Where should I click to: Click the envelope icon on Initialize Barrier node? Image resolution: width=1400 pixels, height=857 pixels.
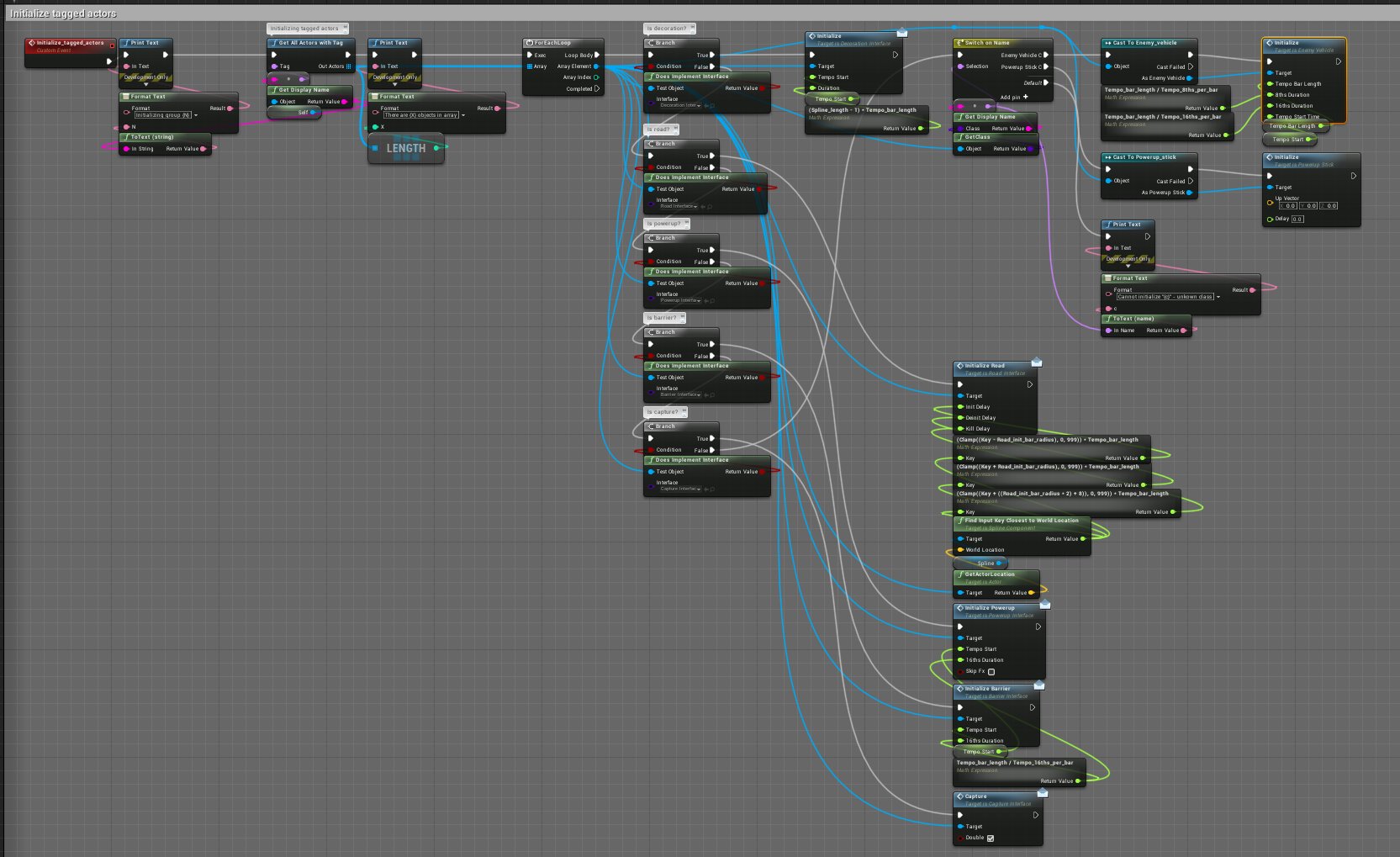point(1039,685)
